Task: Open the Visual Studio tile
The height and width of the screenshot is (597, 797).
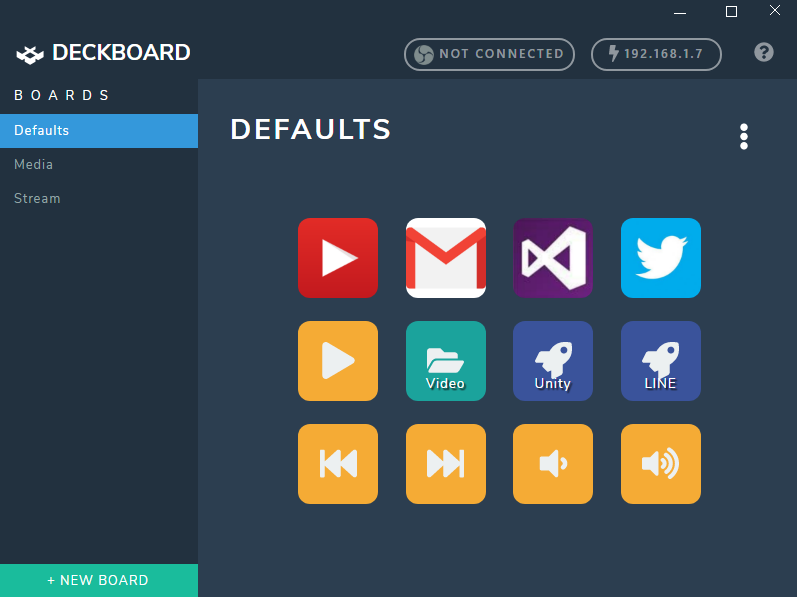Action: [553, 258]
